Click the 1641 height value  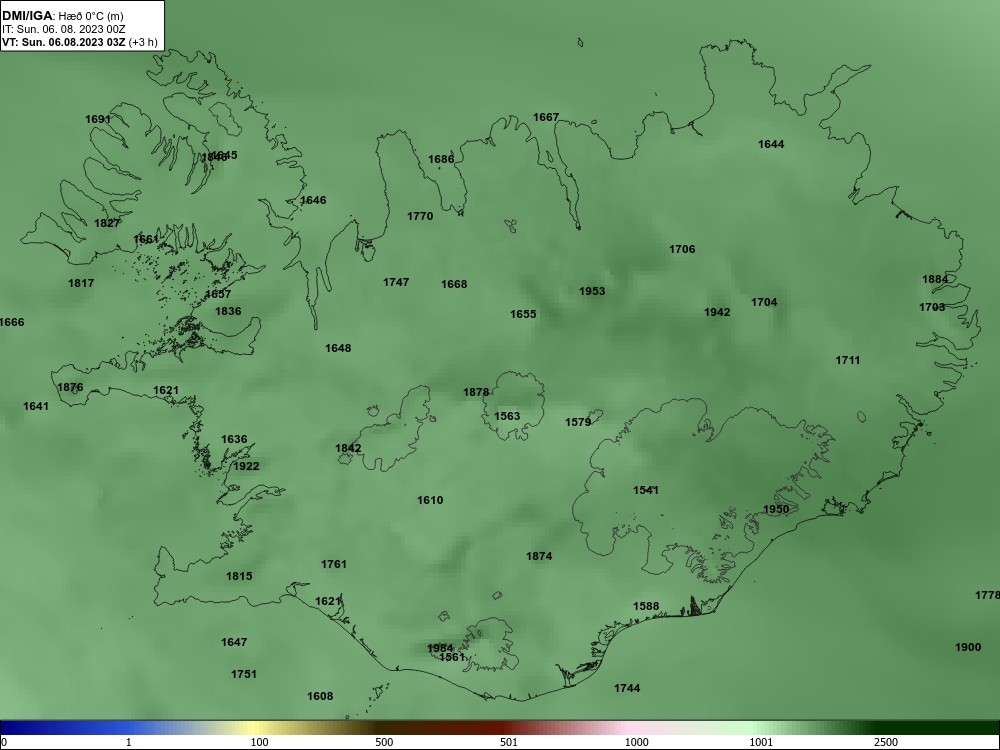pos(36,406)
